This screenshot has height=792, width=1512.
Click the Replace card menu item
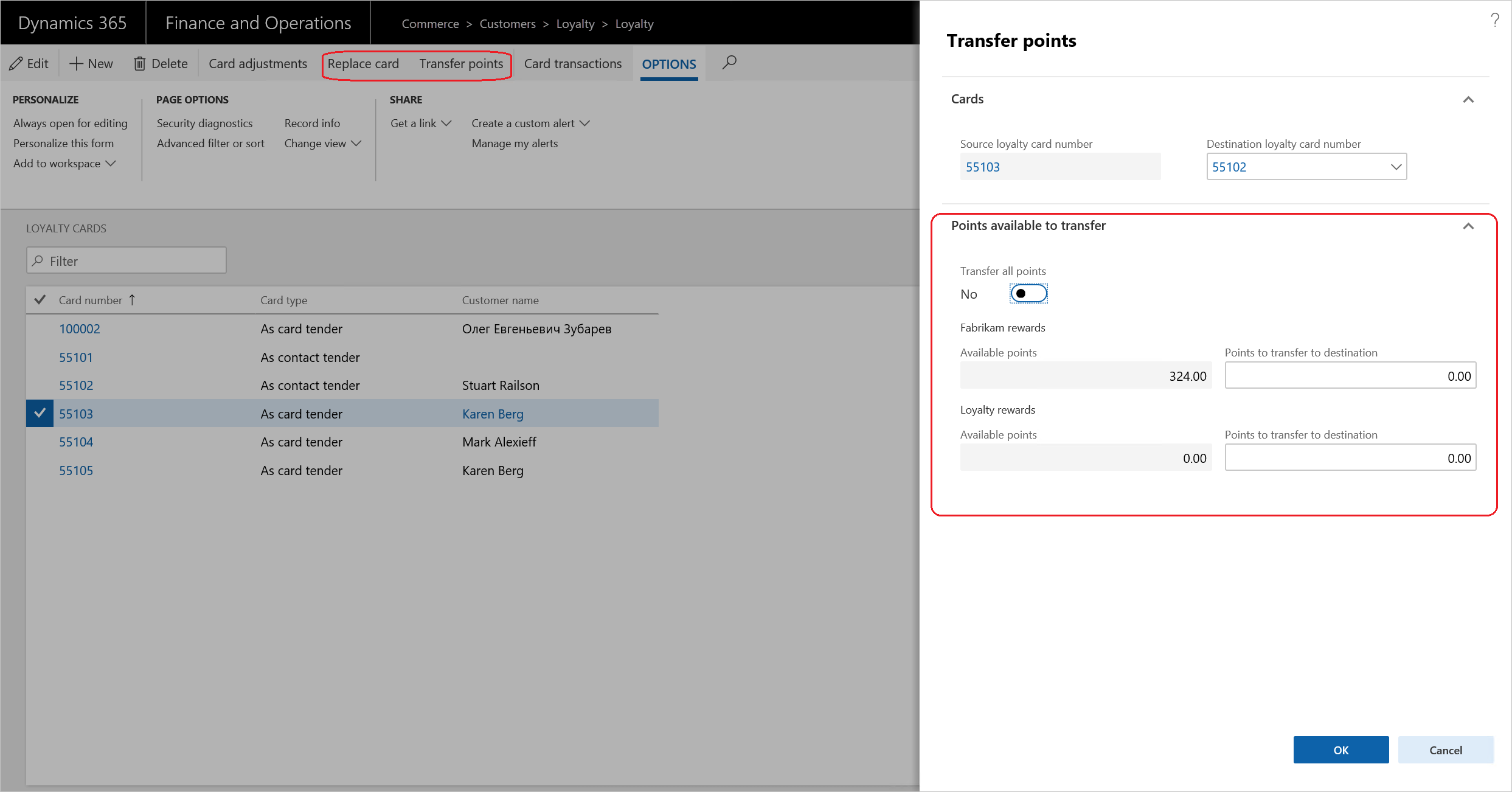click(x=363, y=63)
